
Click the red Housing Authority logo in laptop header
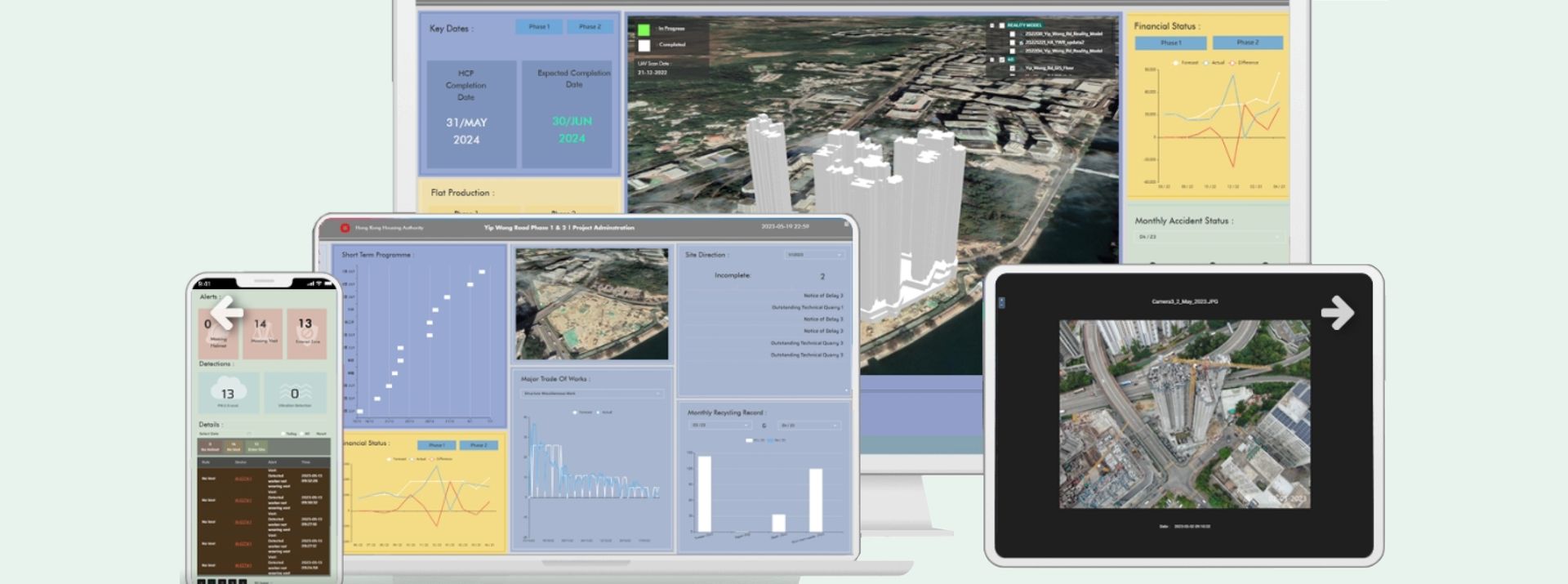tap(345, 228)
